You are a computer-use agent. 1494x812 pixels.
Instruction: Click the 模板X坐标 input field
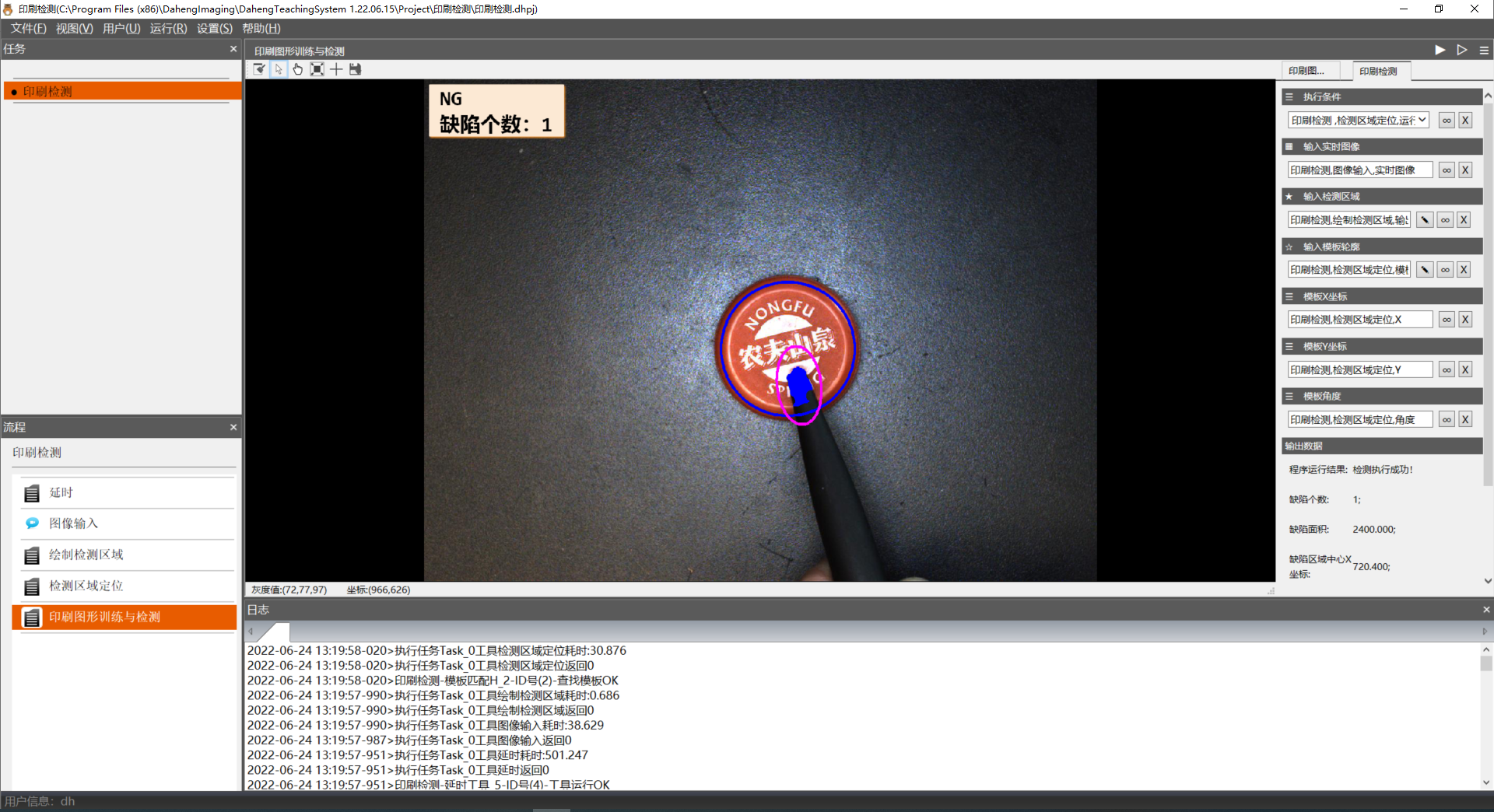[x=1360, y=320]
